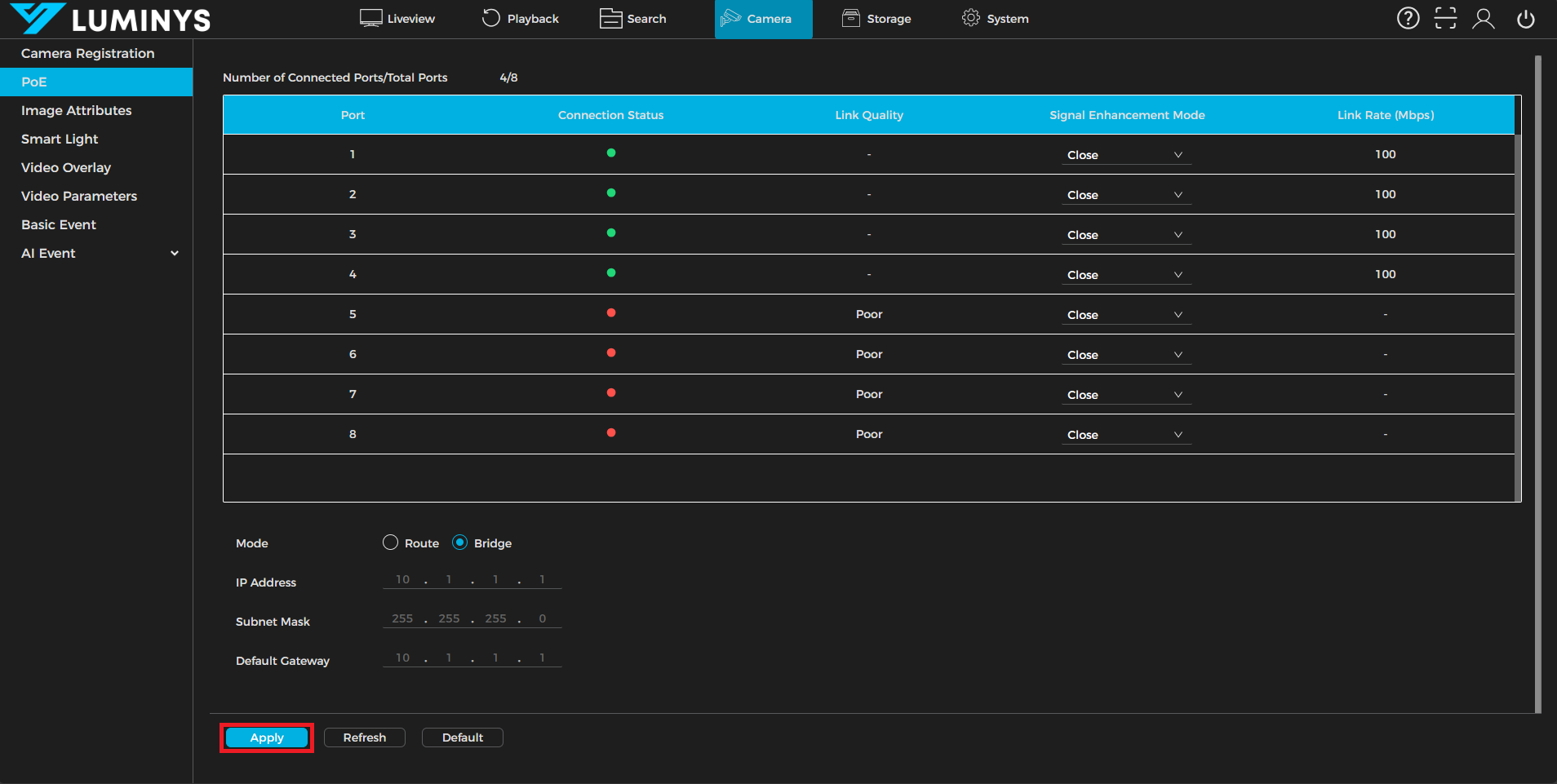1557x784 pixels.
Task: Go to Image Attributes in sidebar
Action: 76,110
